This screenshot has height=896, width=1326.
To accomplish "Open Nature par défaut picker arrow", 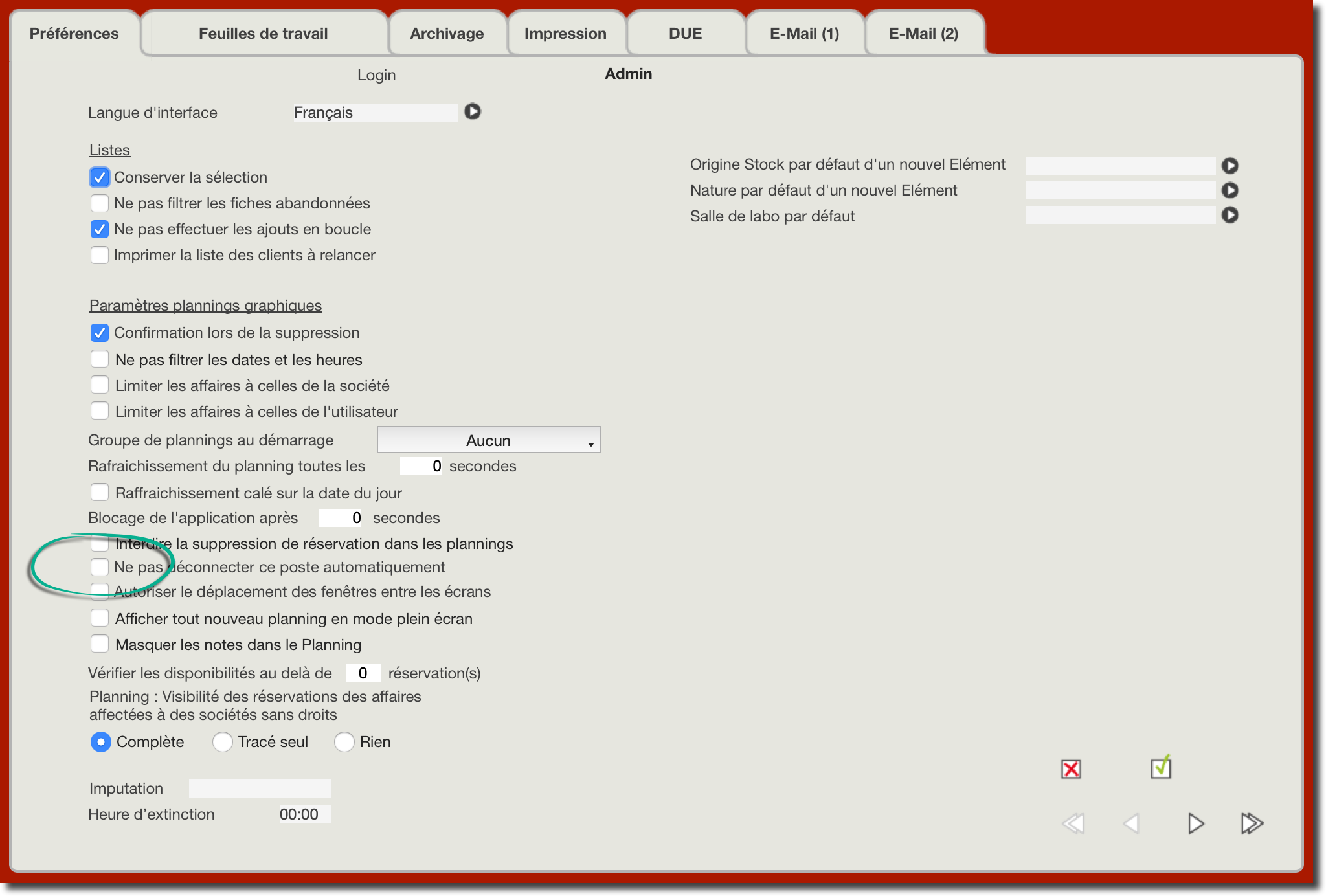I will coord(1230,190).
